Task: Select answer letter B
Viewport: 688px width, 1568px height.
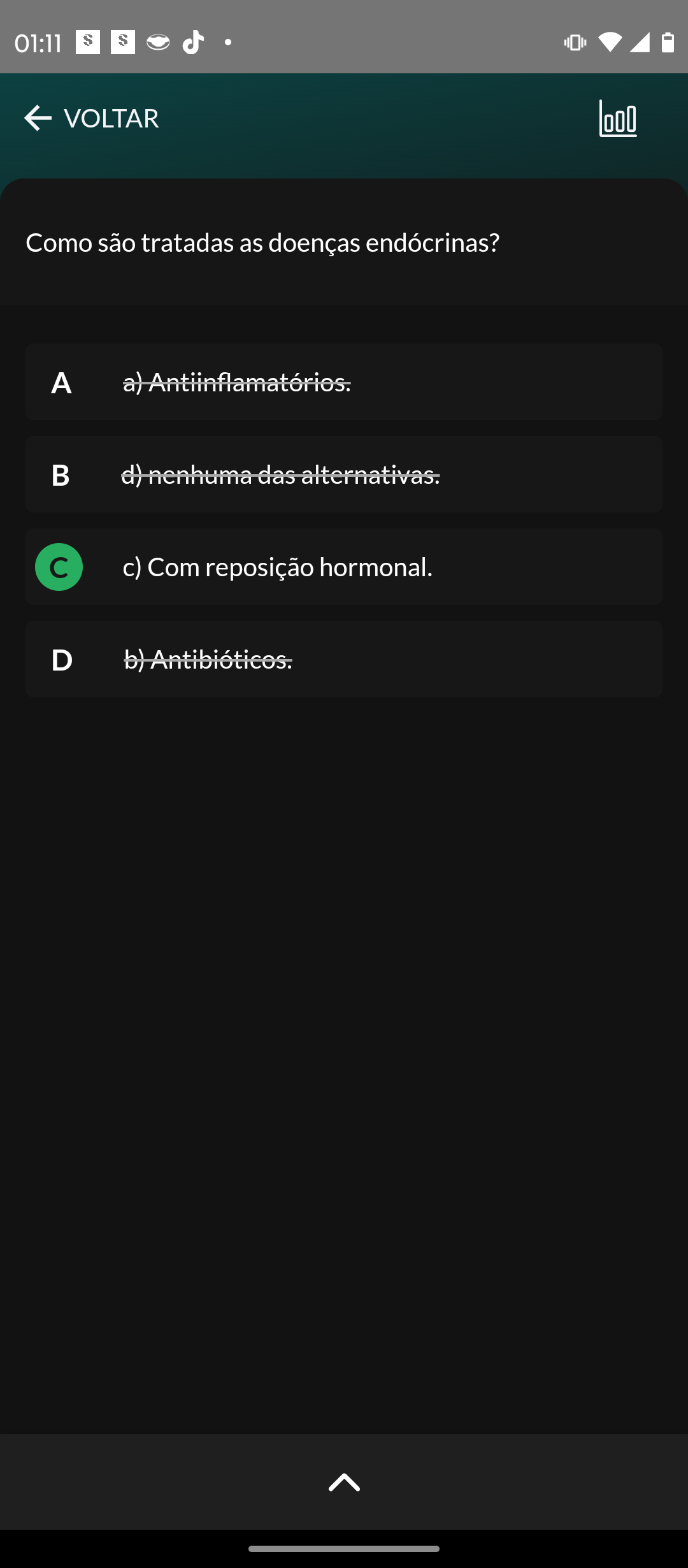Action: 61,475
